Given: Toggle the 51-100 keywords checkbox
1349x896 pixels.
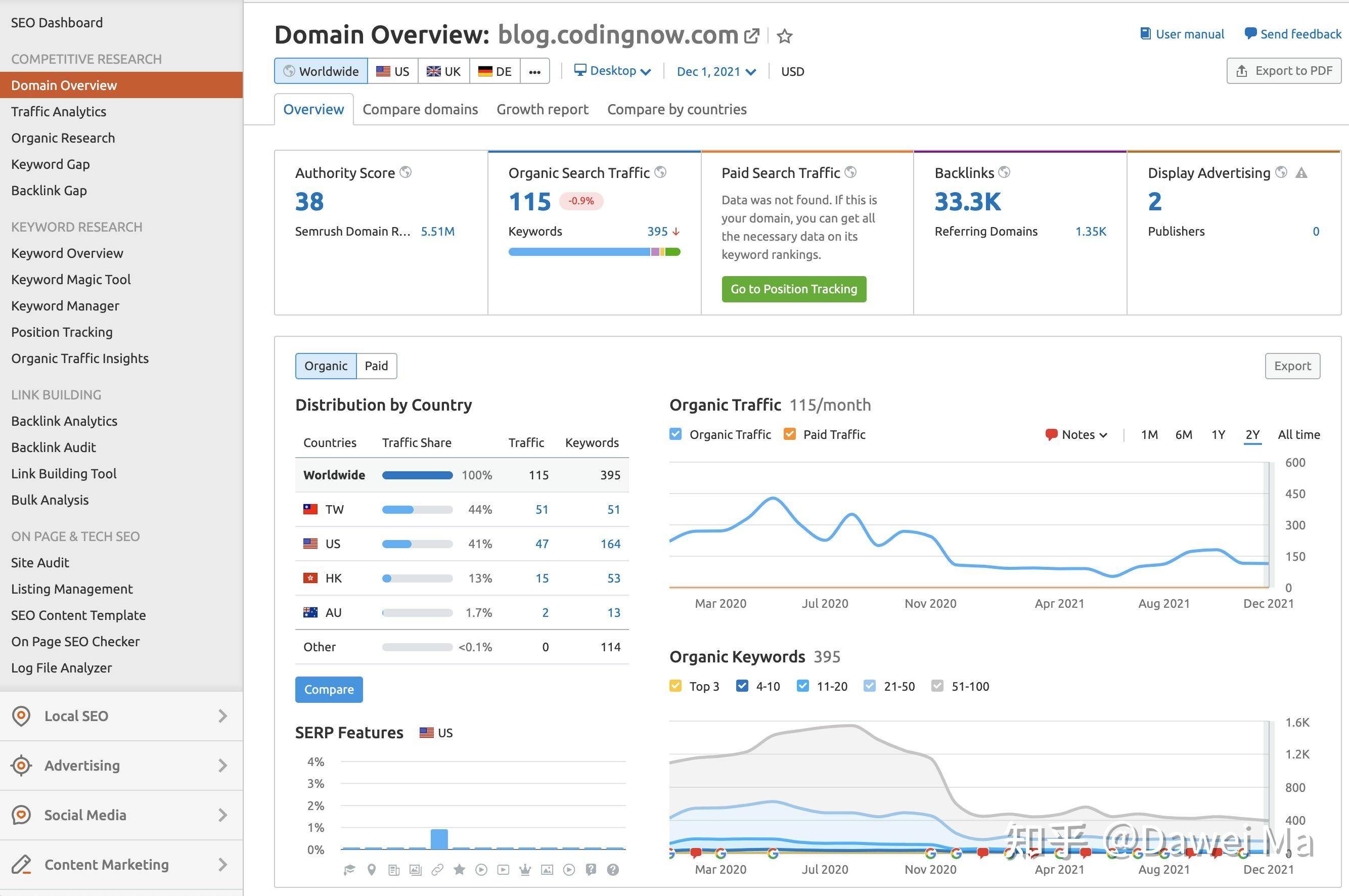Looking at the screenshot, I should click(937, 686).
